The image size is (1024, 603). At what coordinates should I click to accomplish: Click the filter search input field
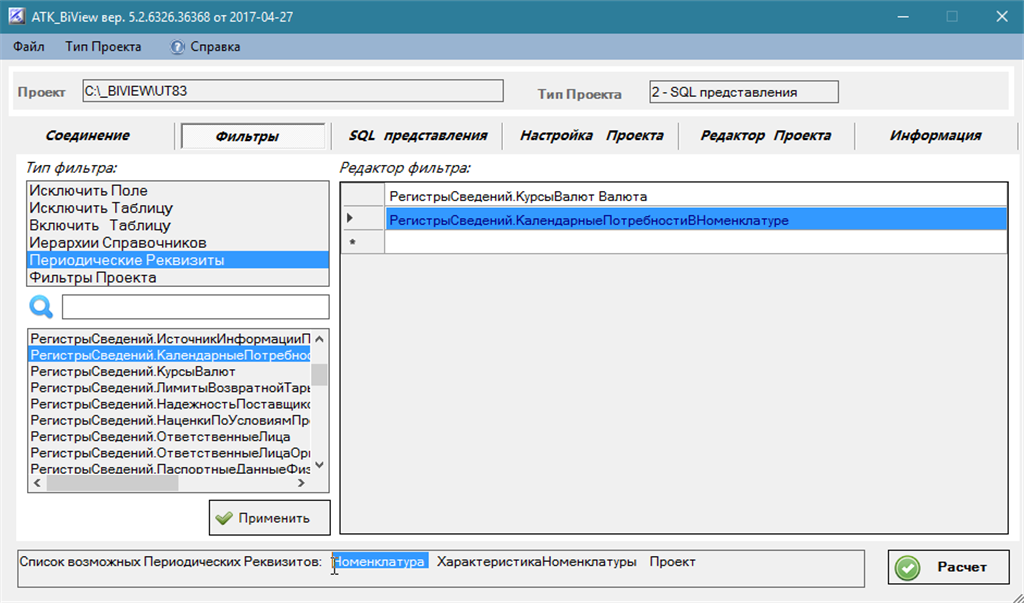pos(195,307)
